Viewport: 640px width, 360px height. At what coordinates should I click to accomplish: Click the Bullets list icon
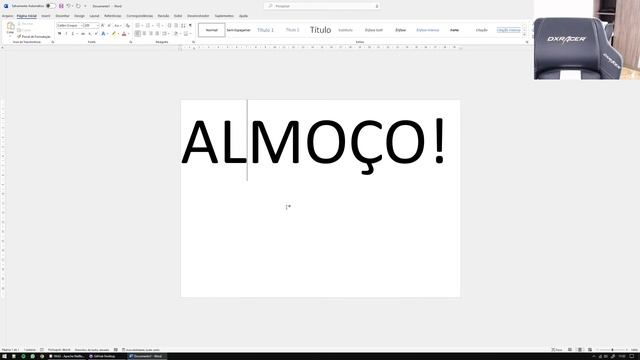(138, 25)
